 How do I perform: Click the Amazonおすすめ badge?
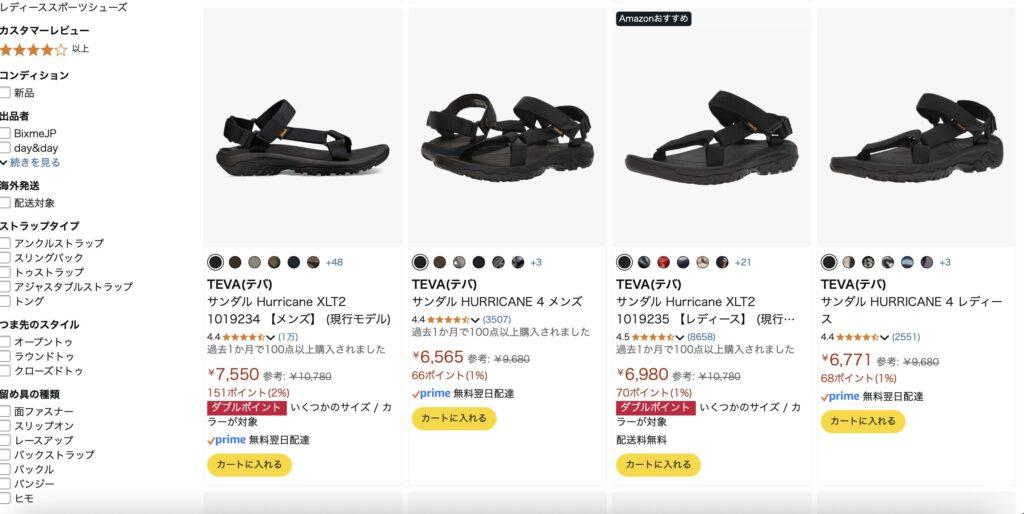click(653, 18)
